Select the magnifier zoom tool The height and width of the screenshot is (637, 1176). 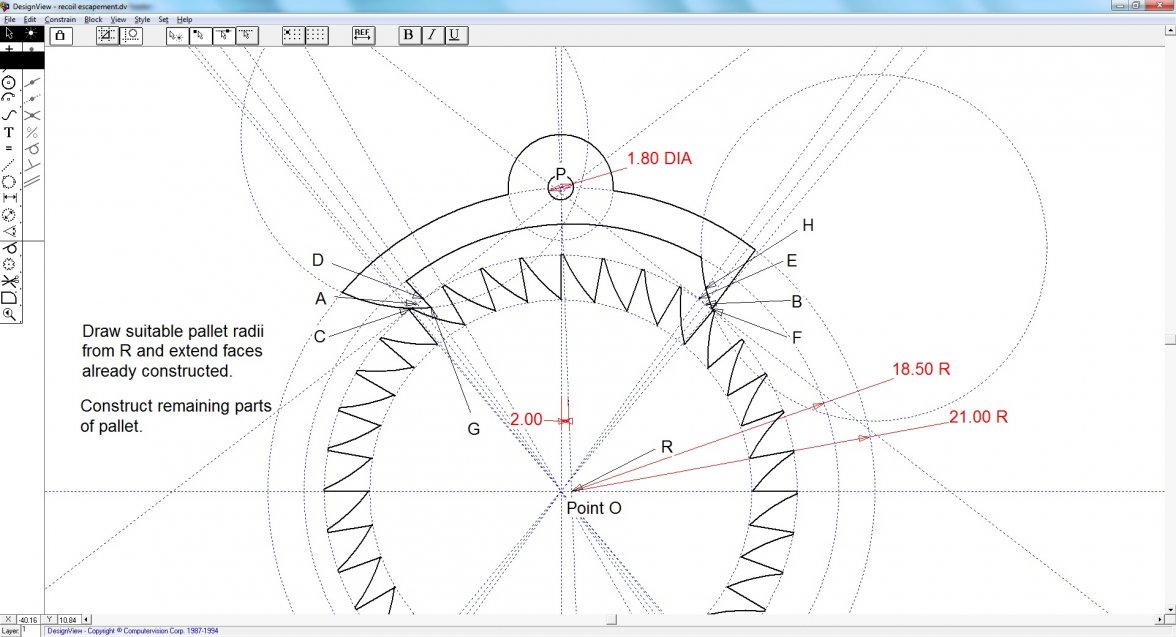(9, 314)
